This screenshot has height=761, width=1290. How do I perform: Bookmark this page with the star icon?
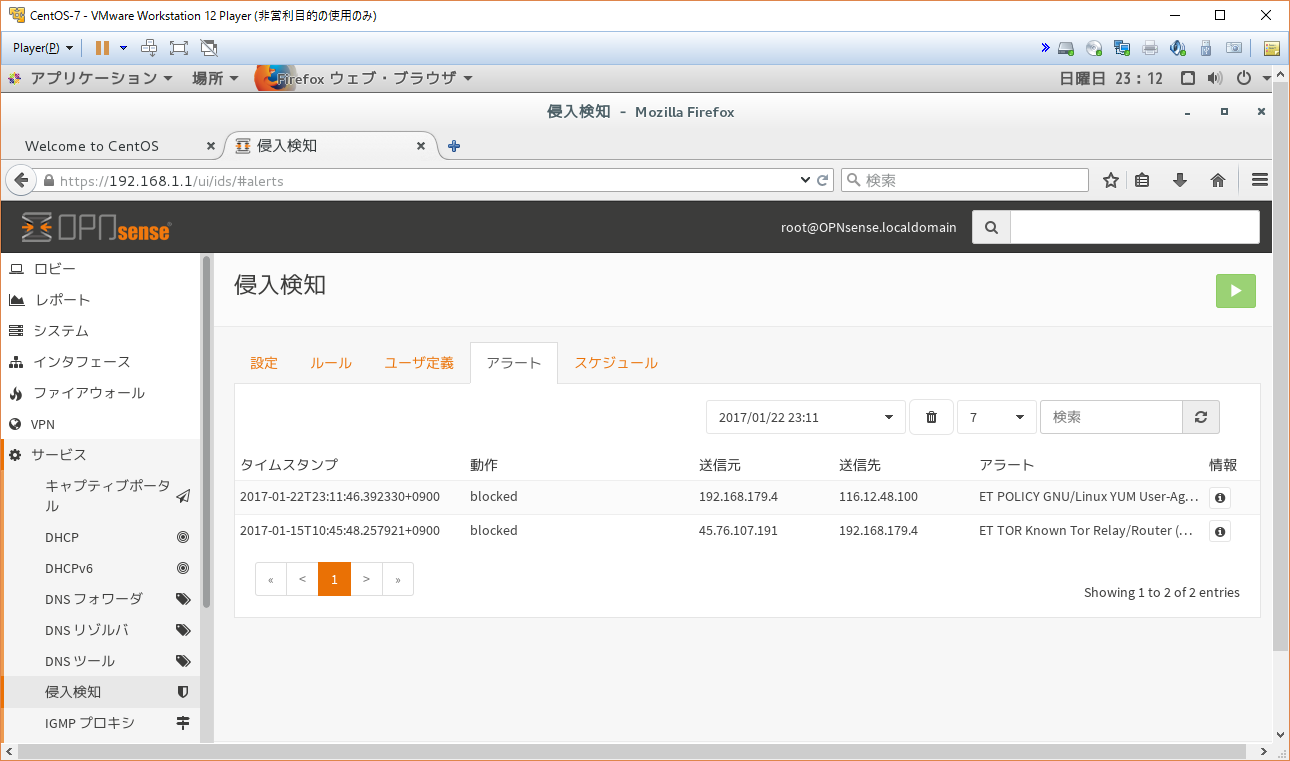[1111, 180]
